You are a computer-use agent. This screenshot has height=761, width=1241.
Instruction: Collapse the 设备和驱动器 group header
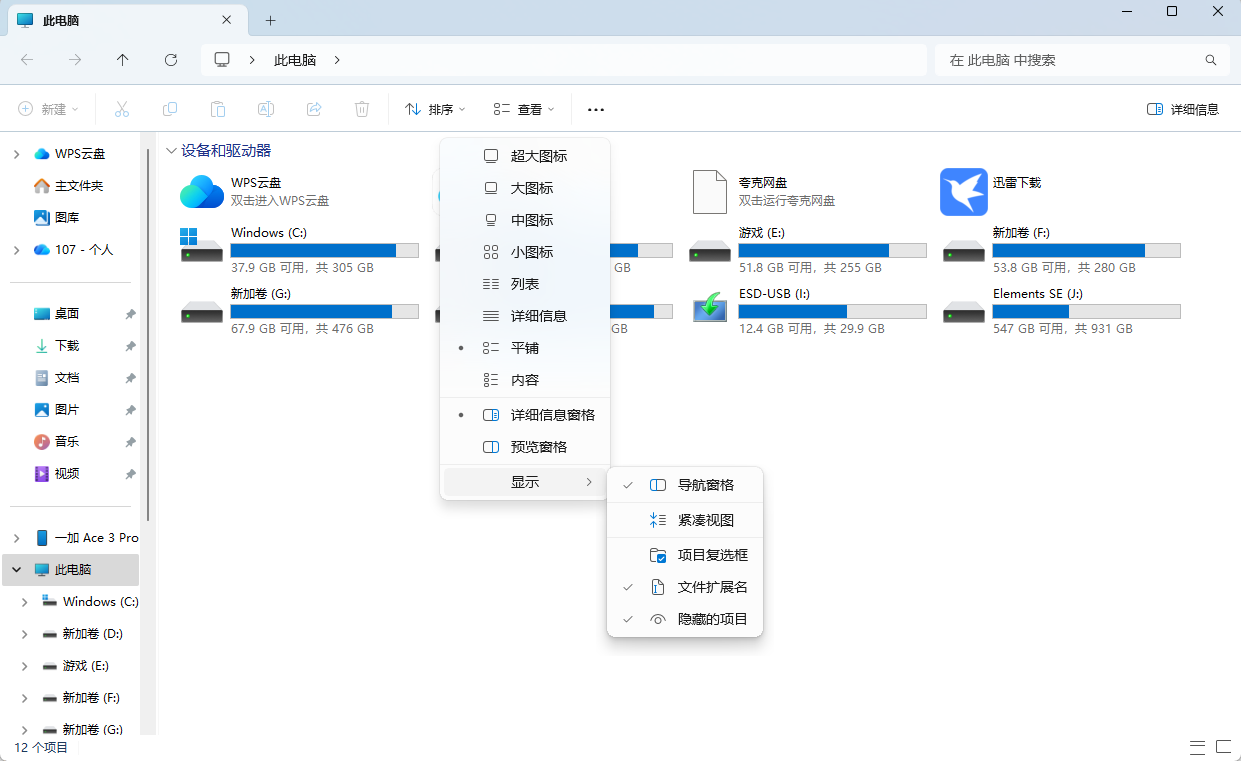coord(172,151)
